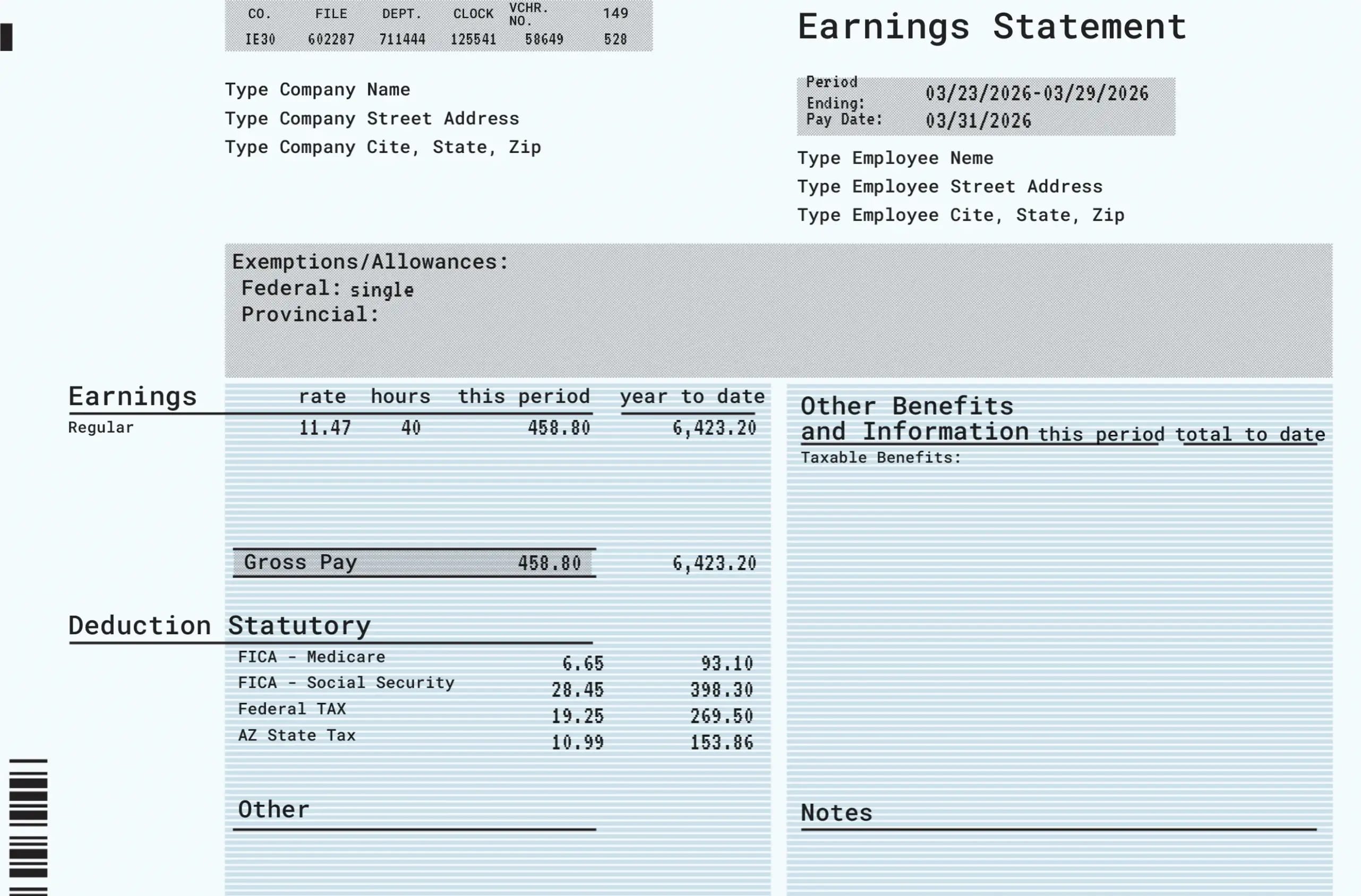Click the Federal: single exemption value
Screen dimensions: 1361x896
pyautogui.click(x=381, y=289)
